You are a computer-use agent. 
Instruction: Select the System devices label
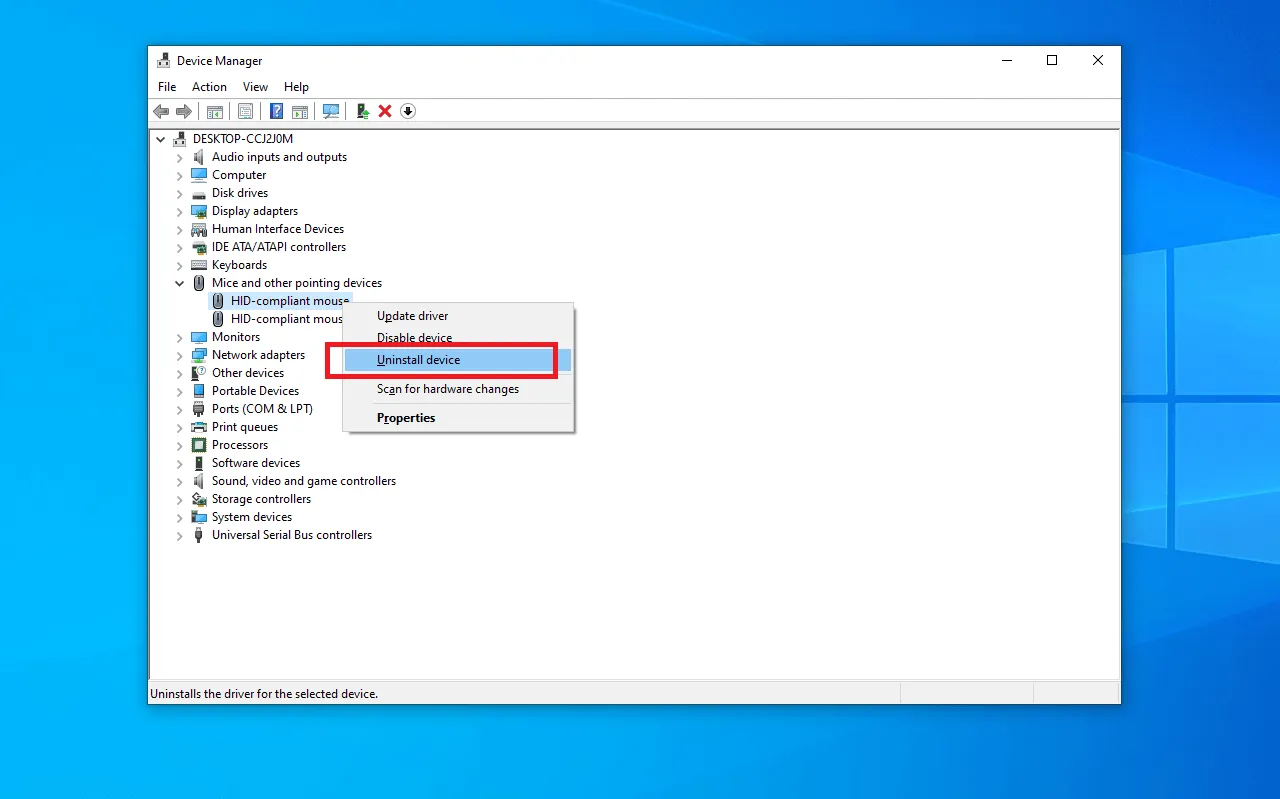coord(252,517)
